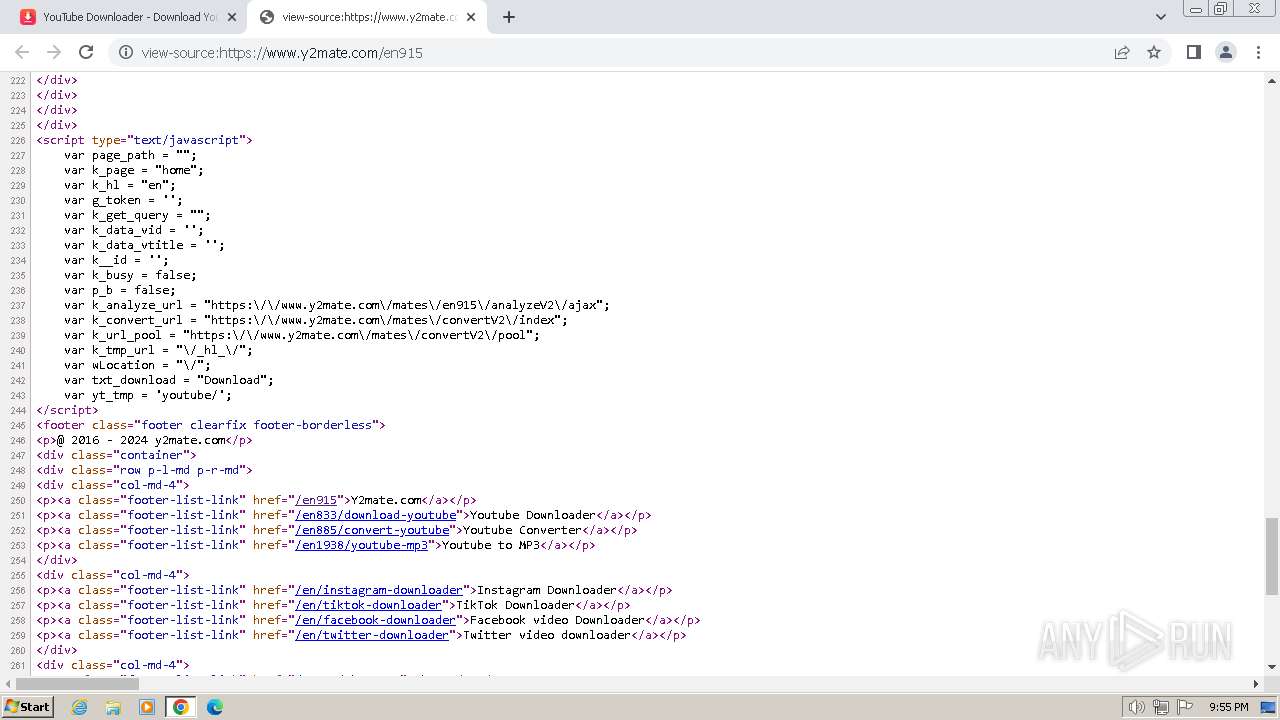Open the /en1938/youtube-mp3 link
The image size is (1280, 720).
click(361, 545)
